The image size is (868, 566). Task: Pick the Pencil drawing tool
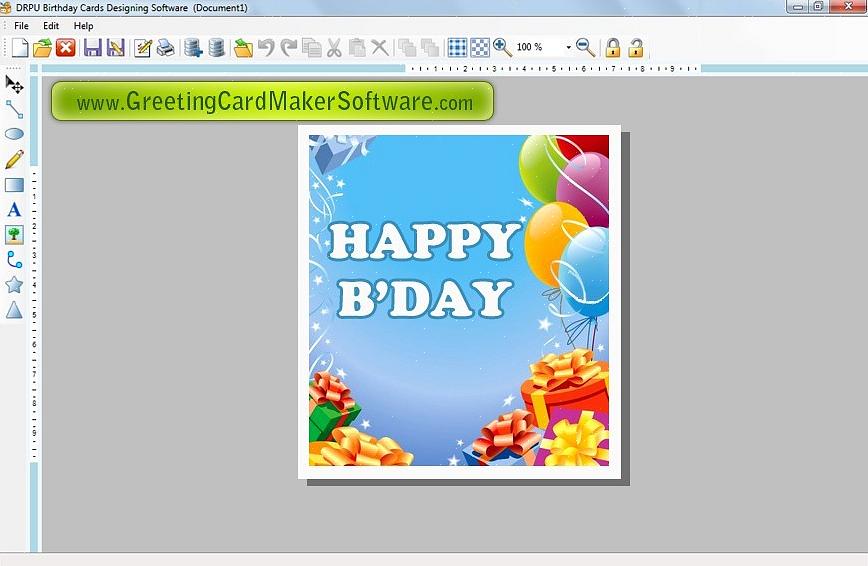coord(14,160)
